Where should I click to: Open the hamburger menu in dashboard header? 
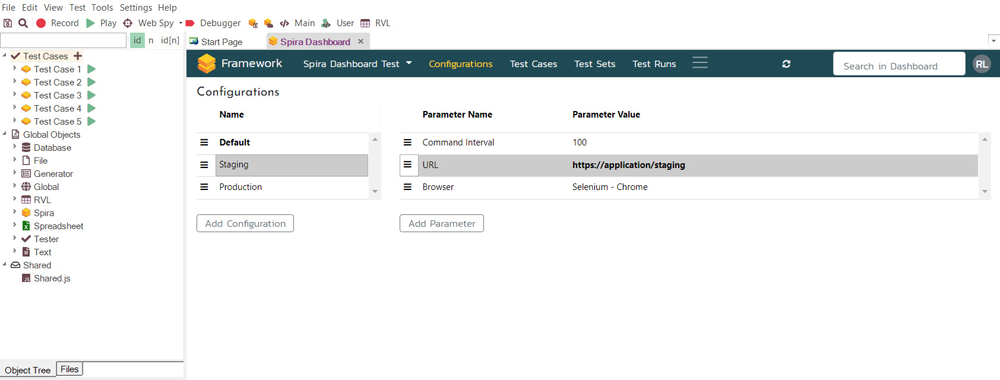click(x=700, y=63)
